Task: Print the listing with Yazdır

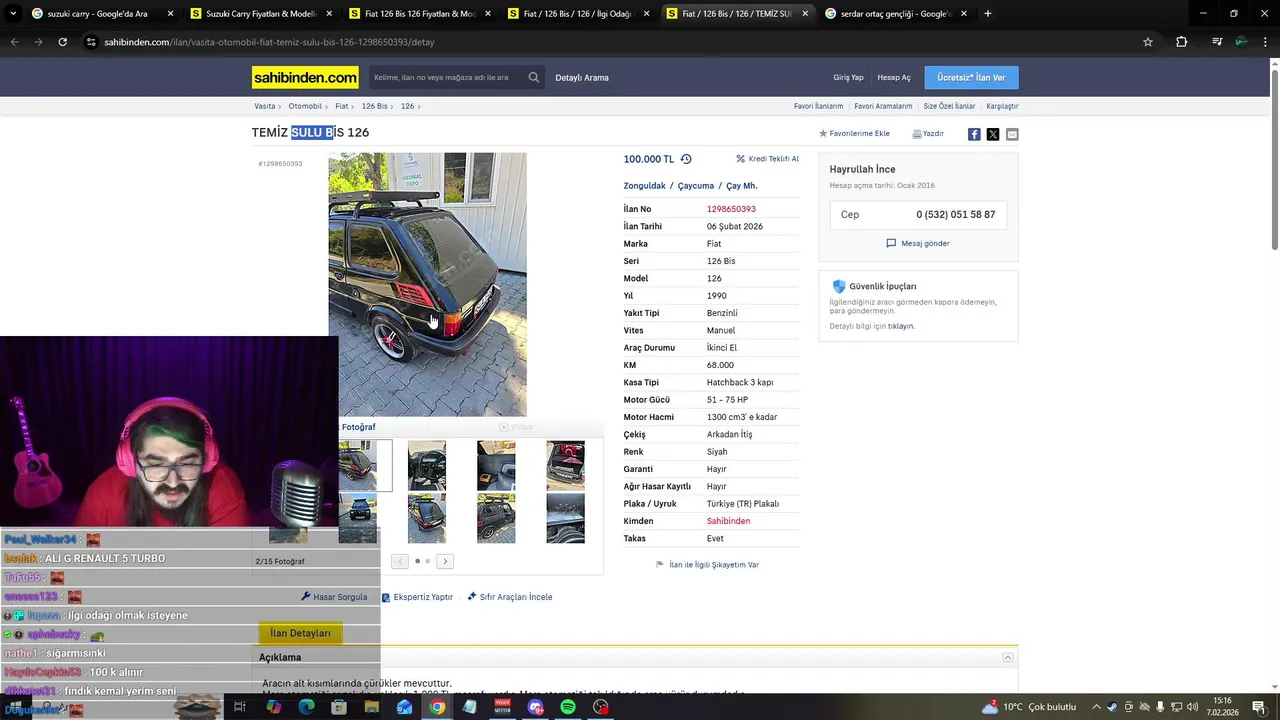Action: point(928,133)
